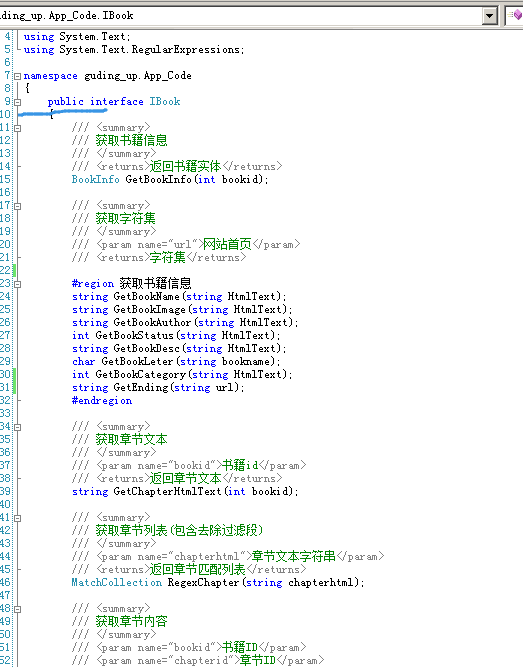The height and width of the screenshot is (667, 523).
Task: Click the GetBookAuthor method declaration
Action: tap(185, 322)
